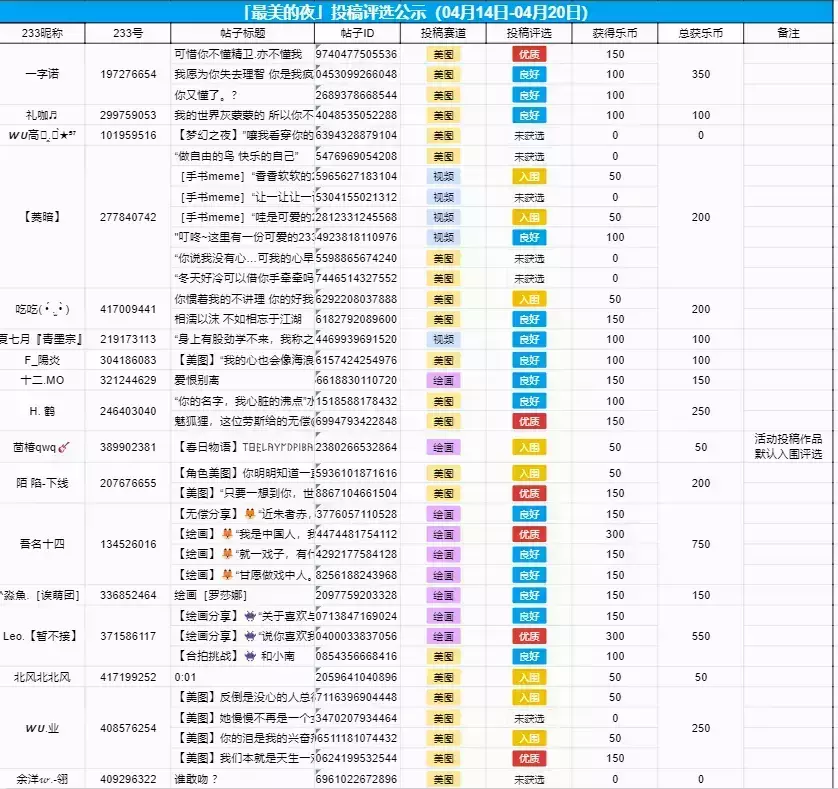
Task: Select the 233号 cell 197276654
Action: (x=128, y=75)
